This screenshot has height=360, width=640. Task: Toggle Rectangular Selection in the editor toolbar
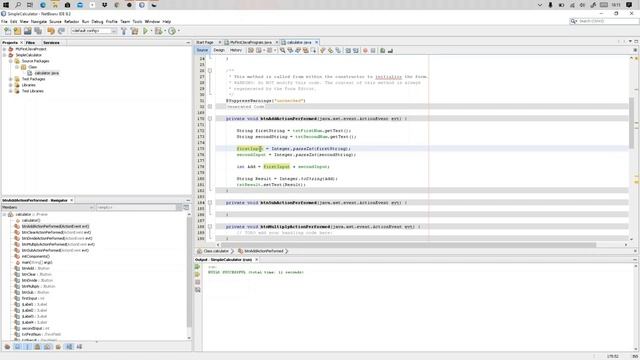click(x=313, y=51)
